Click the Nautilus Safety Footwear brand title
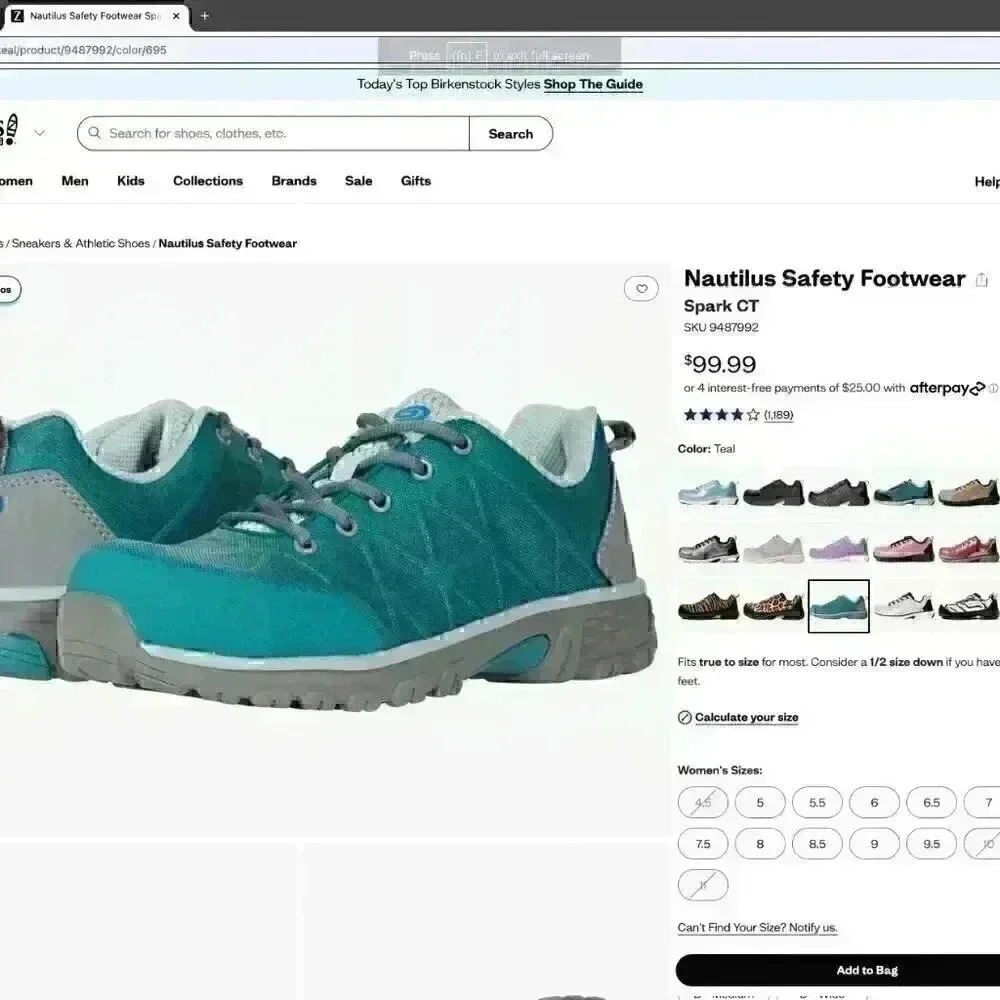The image size is (1000, 1000). [825, 279]
